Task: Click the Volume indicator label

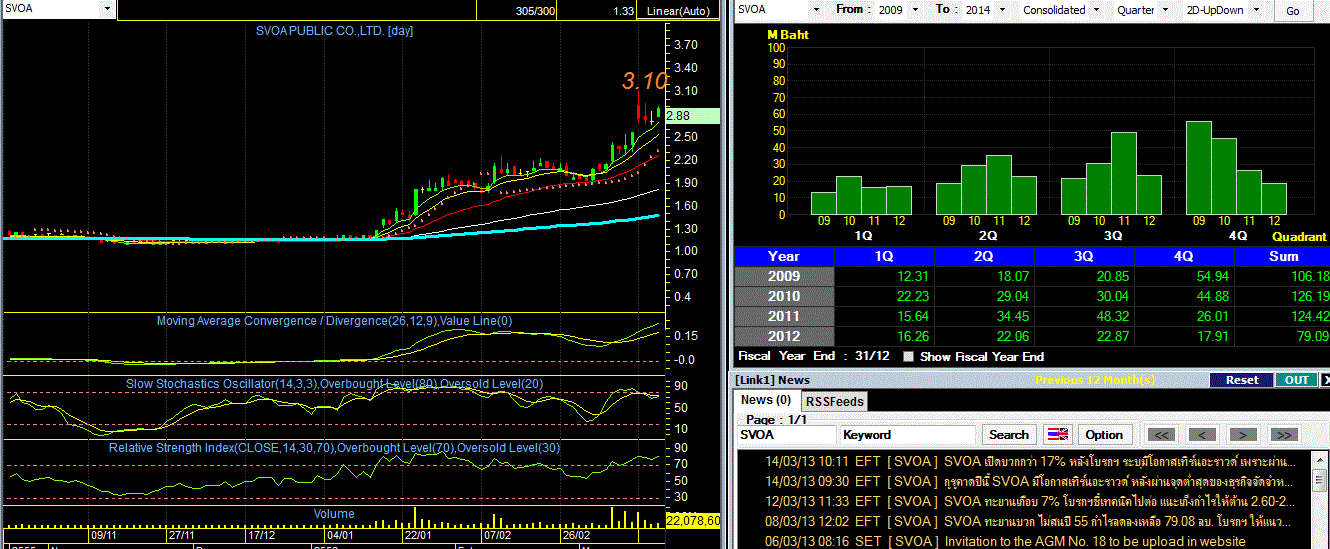Action: (x=334, y=514)
